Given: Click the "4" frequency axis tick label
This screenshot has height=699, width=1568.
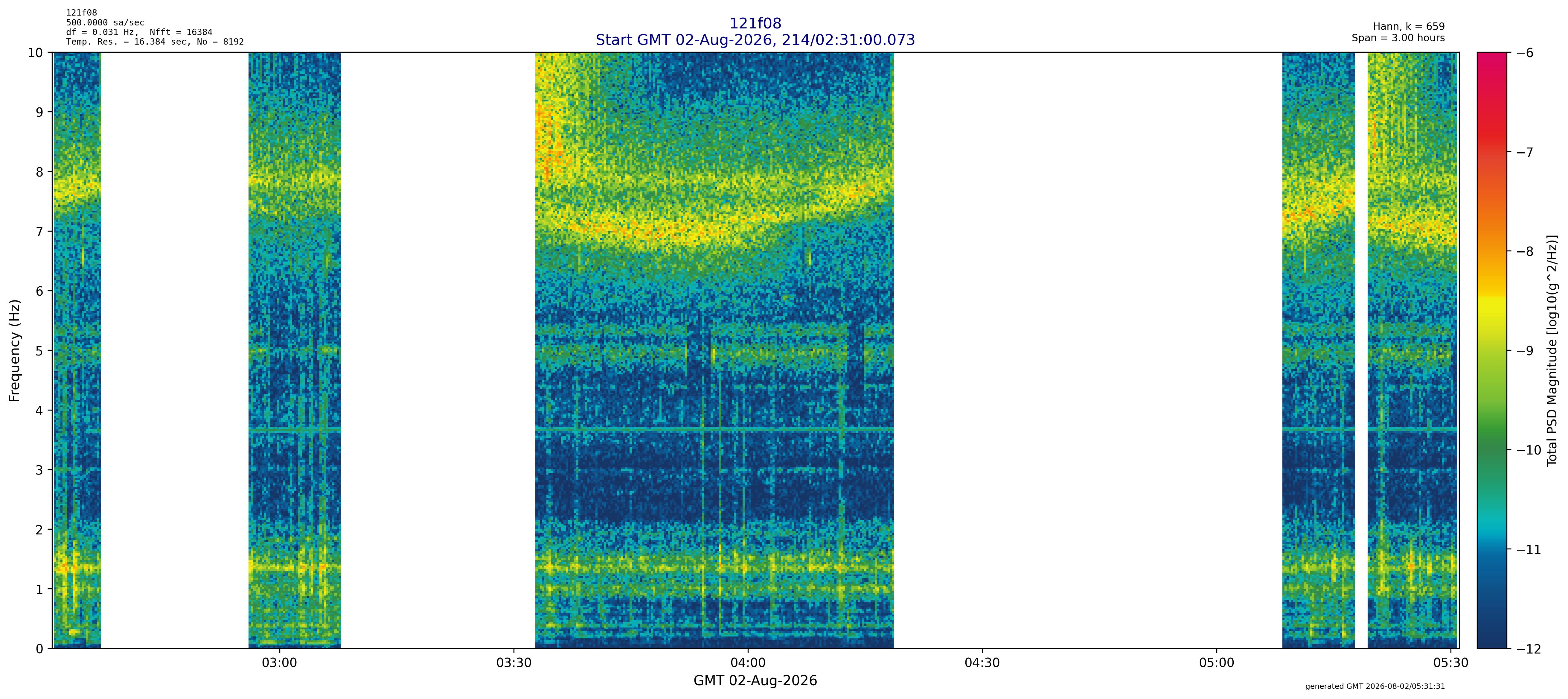Looking at the screenshot, I should [x=40, y=410].
